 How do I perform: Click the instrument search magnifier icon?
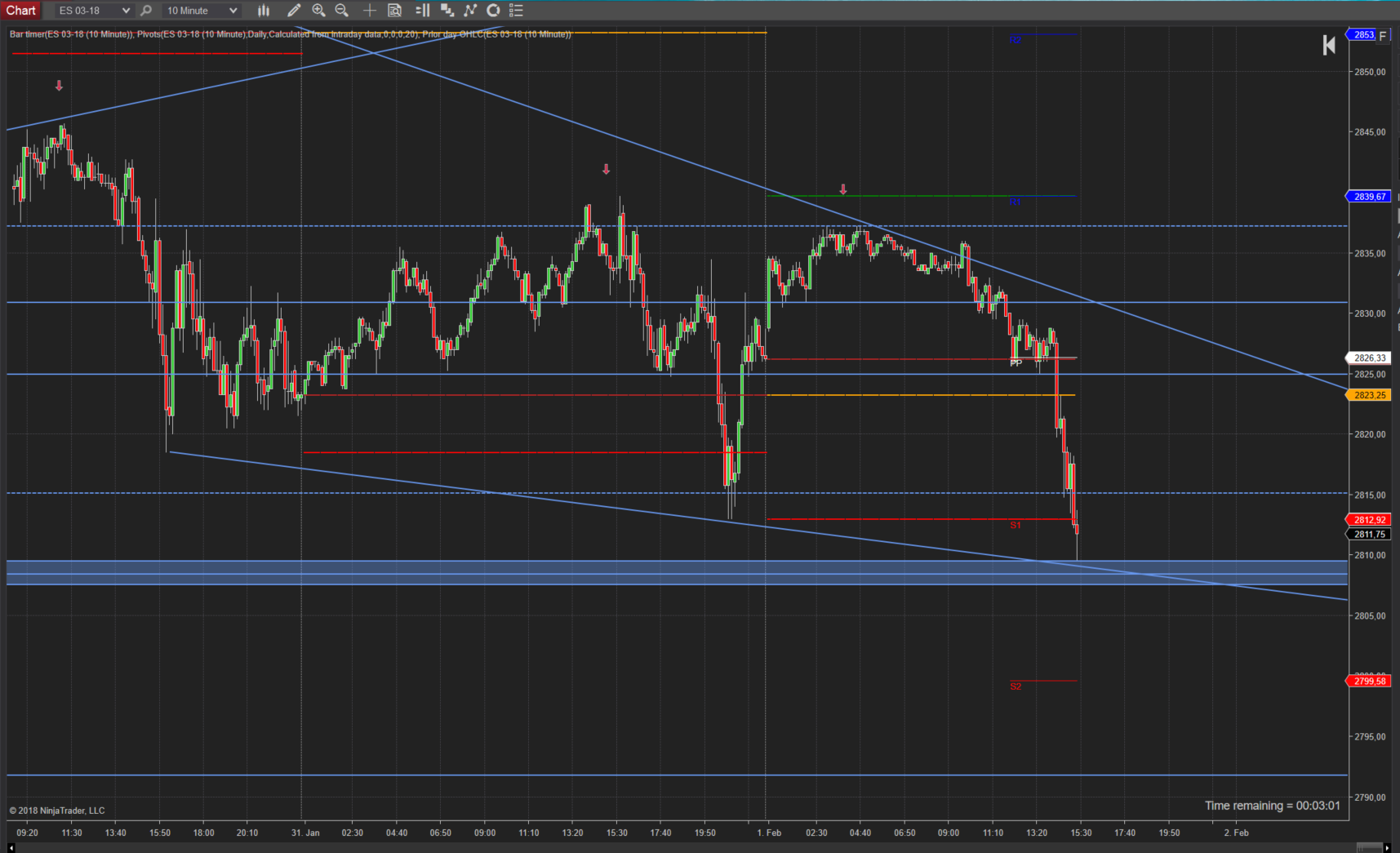[x=146, y=11]
